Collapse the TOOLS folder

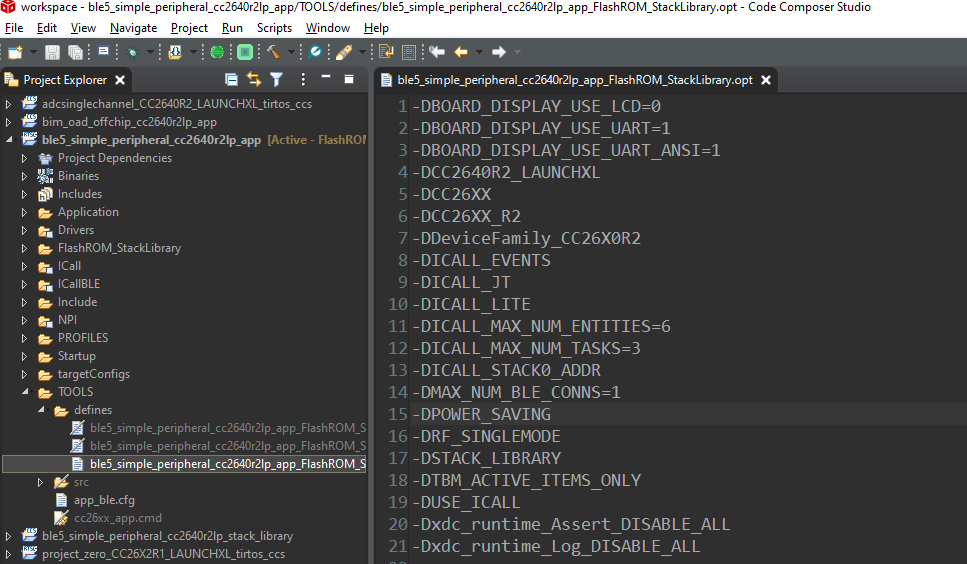pos(25,392)
